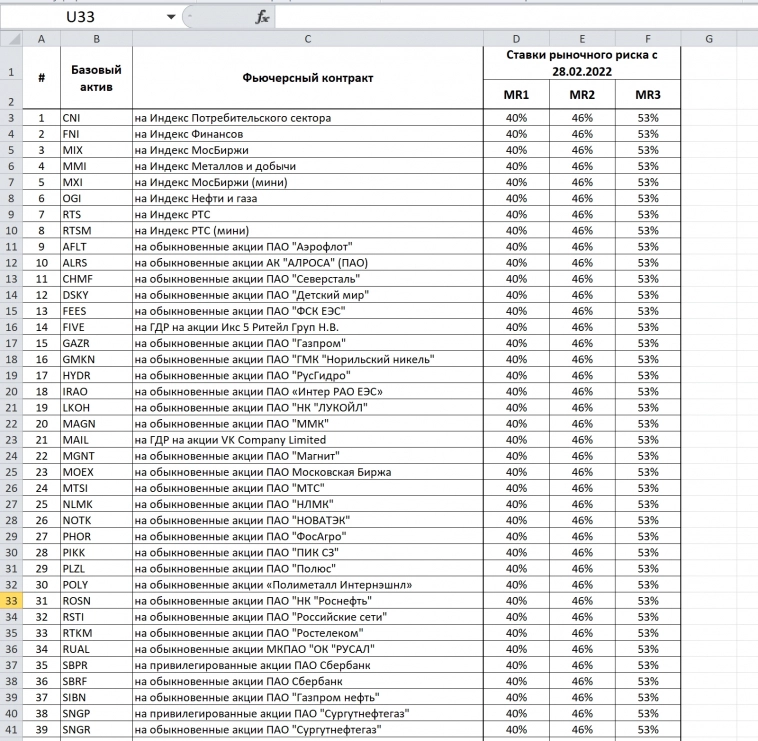Click the "Базовый актив" header cell
758x741 pixels.
click(96, 78)
